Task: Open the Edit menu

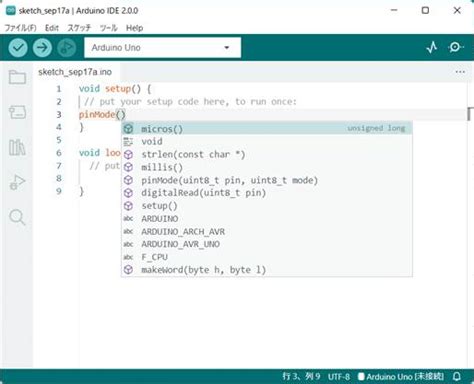Action: (x=52, y=28)
